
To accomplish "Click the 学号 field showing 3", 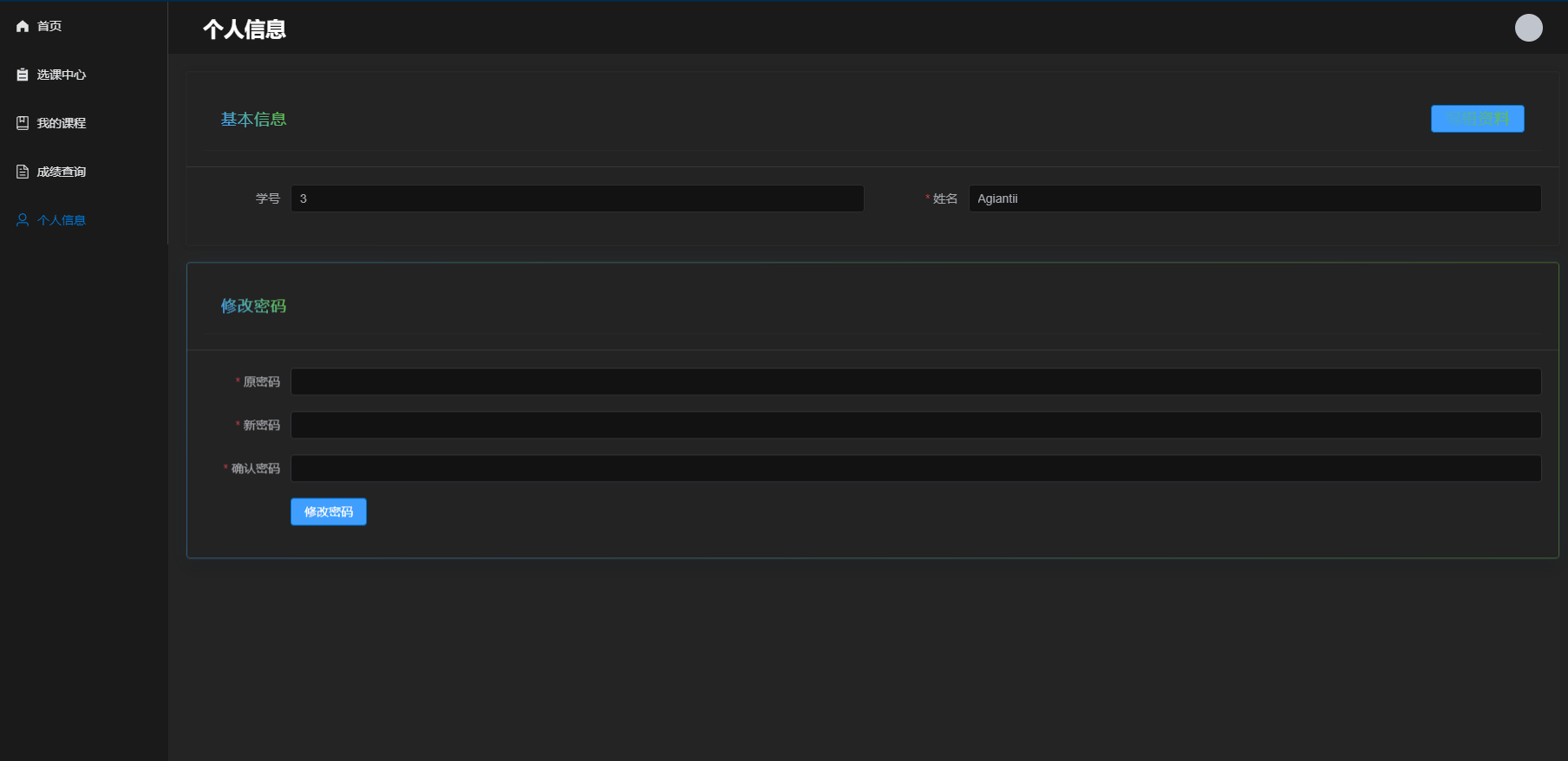I will (577, 198).
